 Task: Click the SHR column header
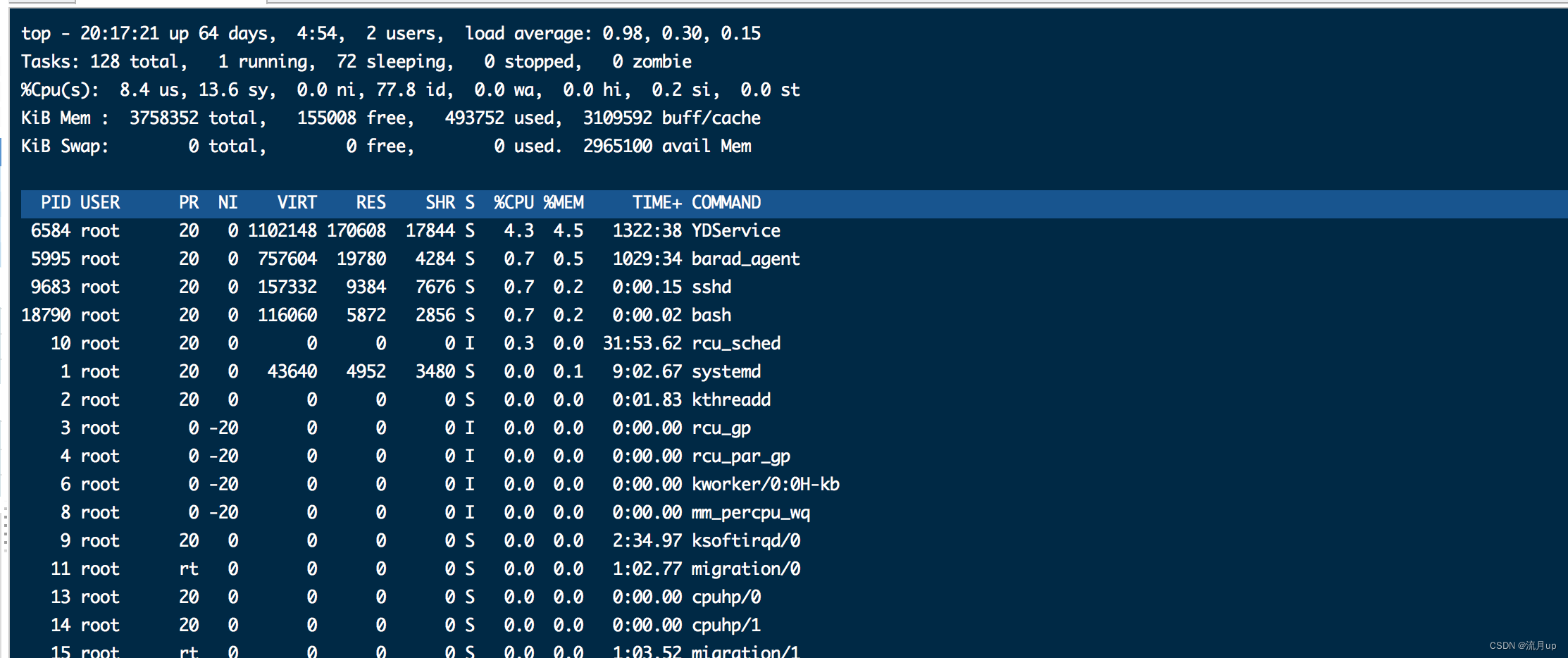click(x=440, y=203)
